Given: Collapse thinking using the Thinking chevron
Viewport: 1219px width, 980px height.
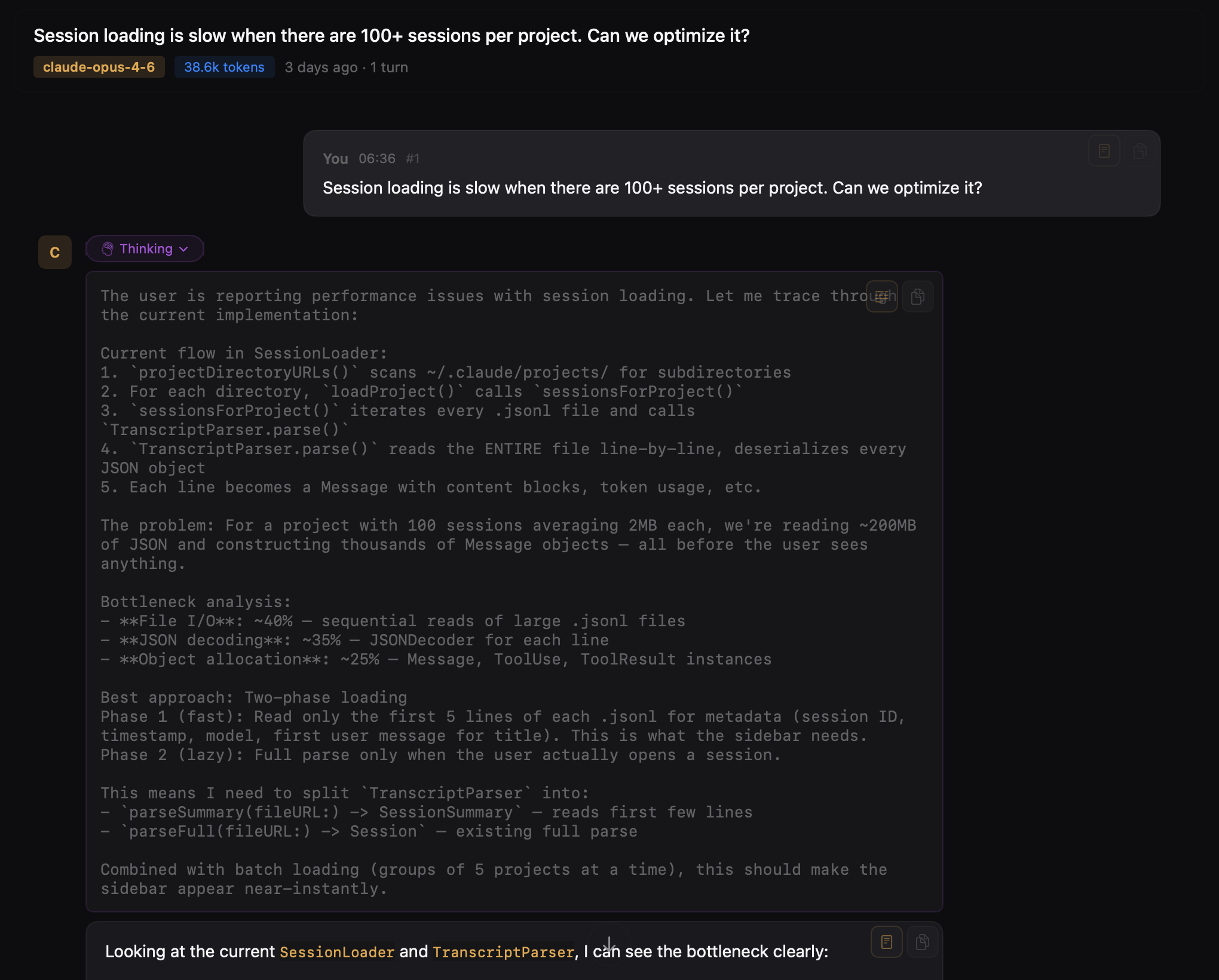Looking at the screenshot, I should coord(183,249).
